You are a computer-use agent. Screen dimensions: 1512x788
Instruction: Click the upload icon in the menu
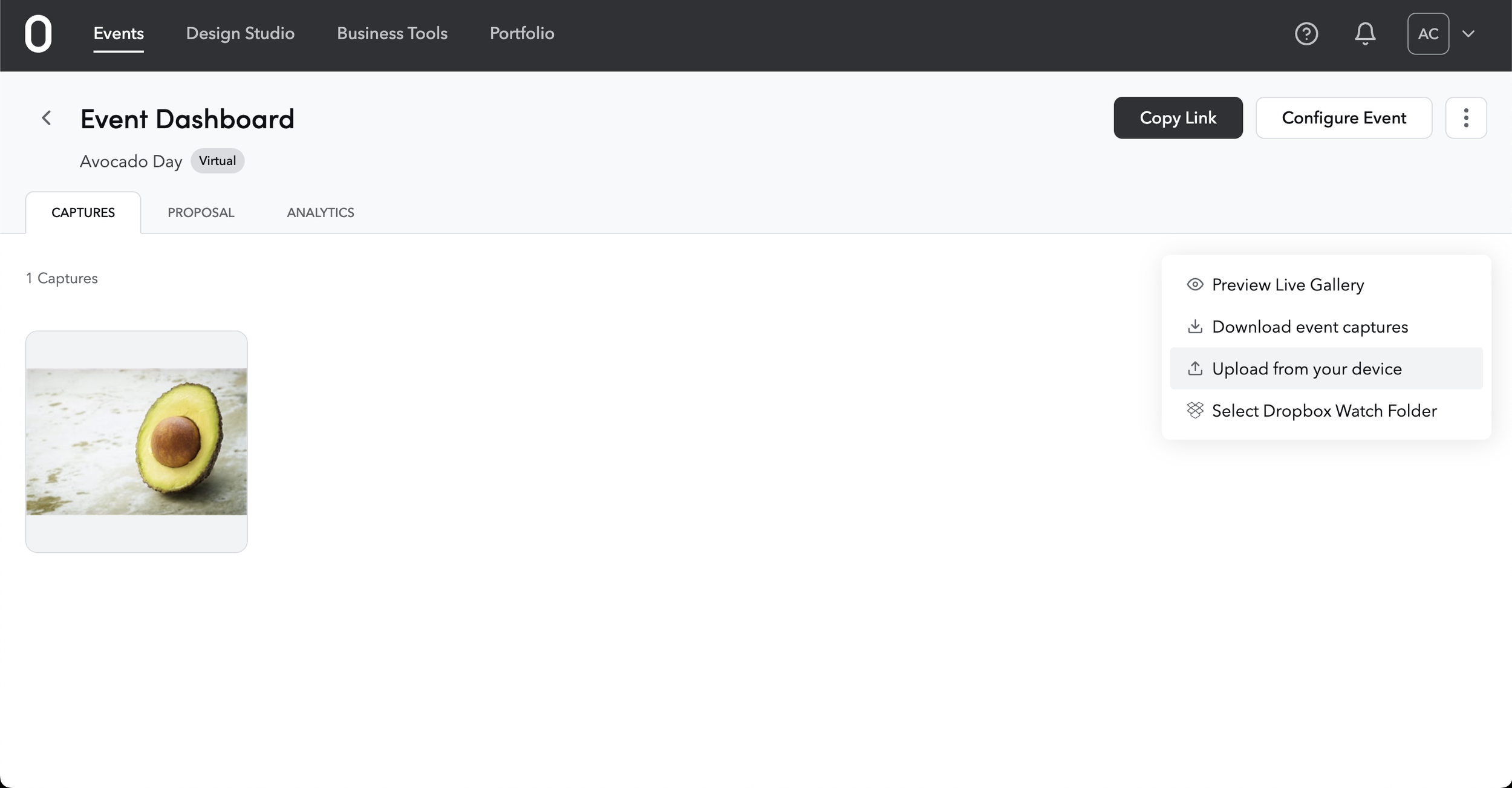(x=1195, y=368)
